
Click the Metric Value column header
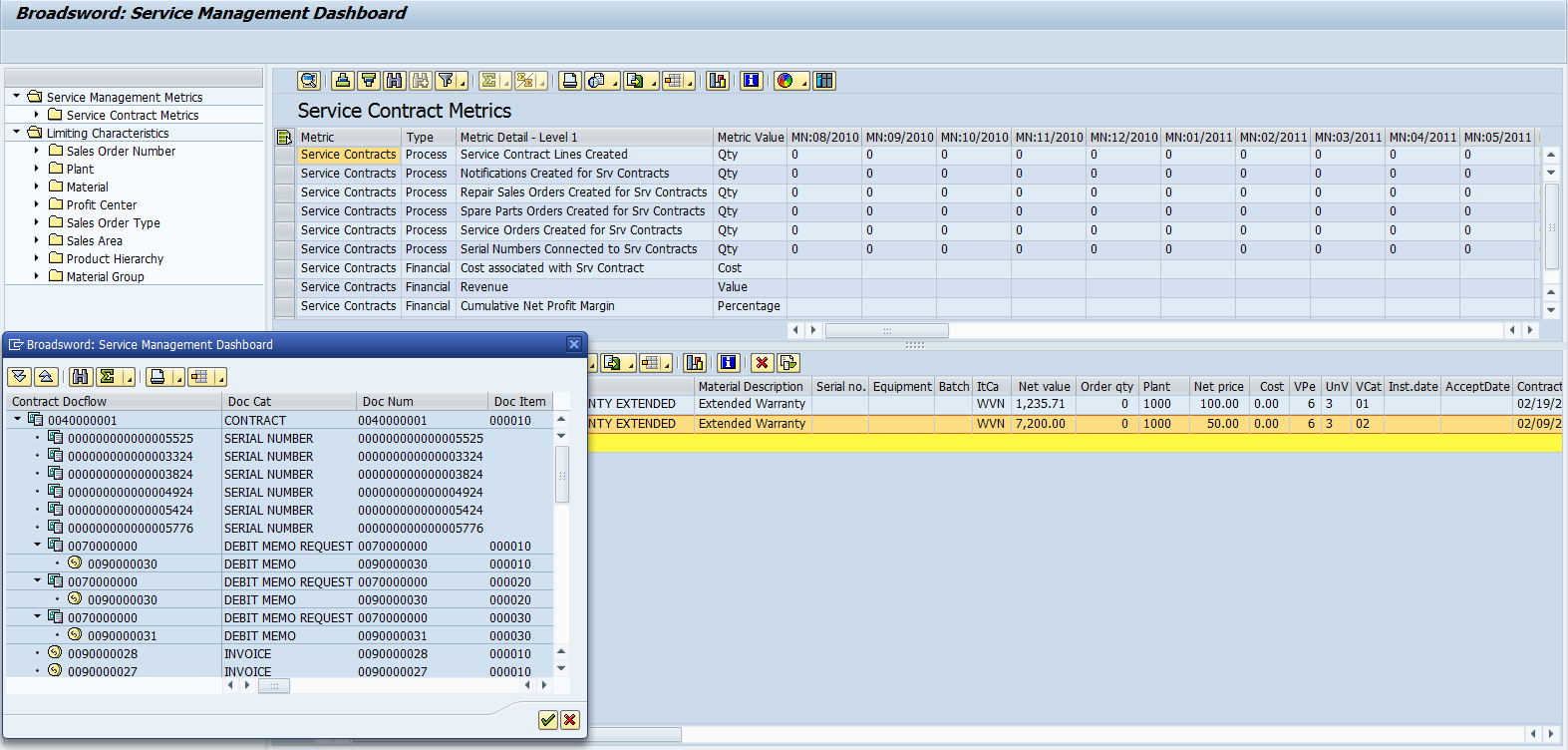coord(750,137)
